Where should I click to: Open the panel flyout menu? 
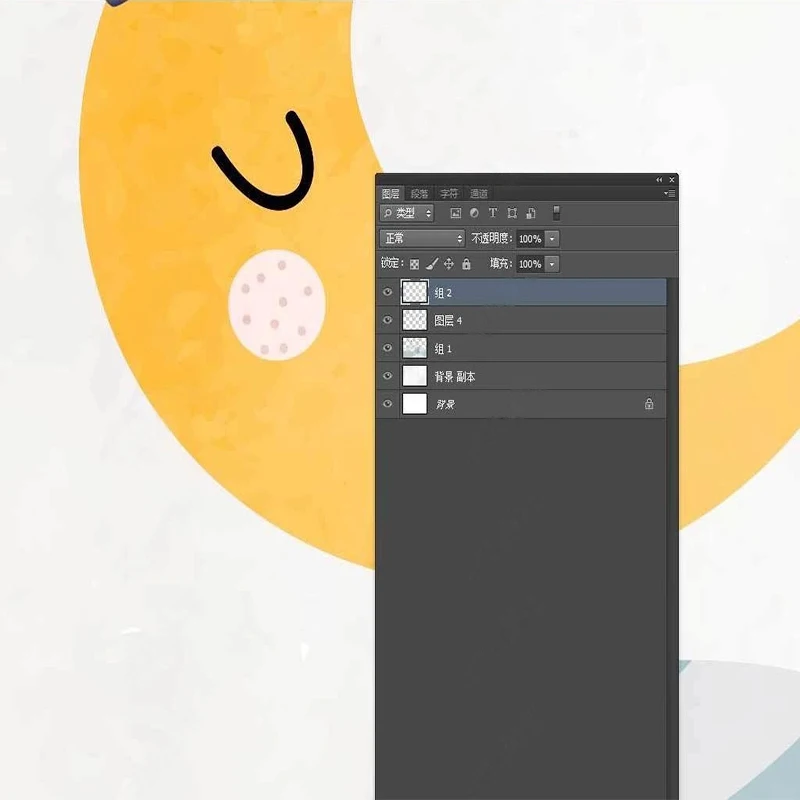click(x=670, y=193)
